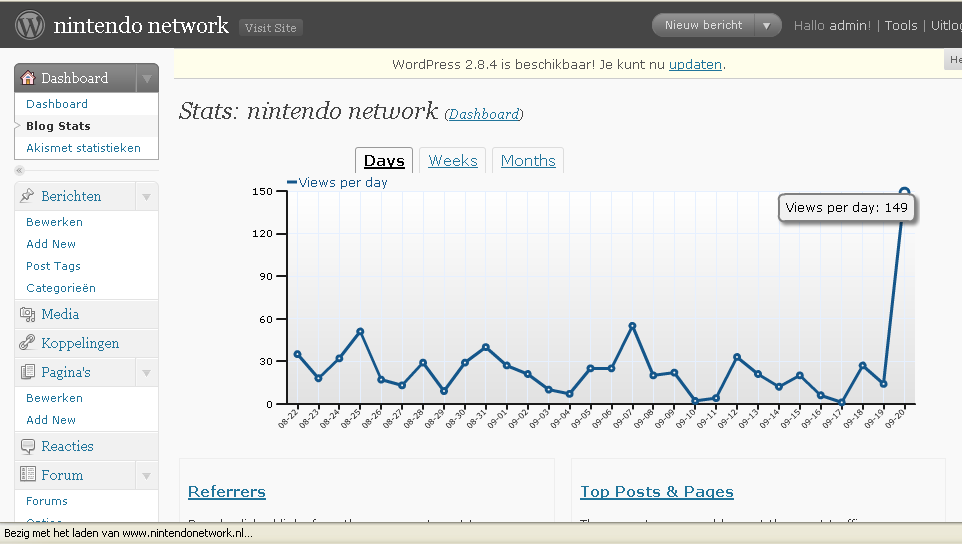Click the Tools link in header
Viewport: 962px width, 544px height.
click(x=901, y=25)
